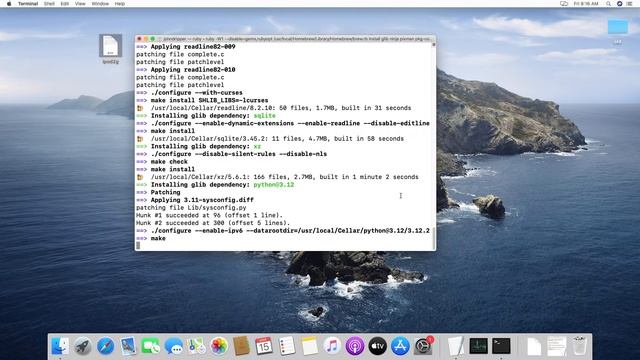This screenshot has height=360, width=640.
Task: Open Calendar icon showing 15
Action: coord(264,346)
